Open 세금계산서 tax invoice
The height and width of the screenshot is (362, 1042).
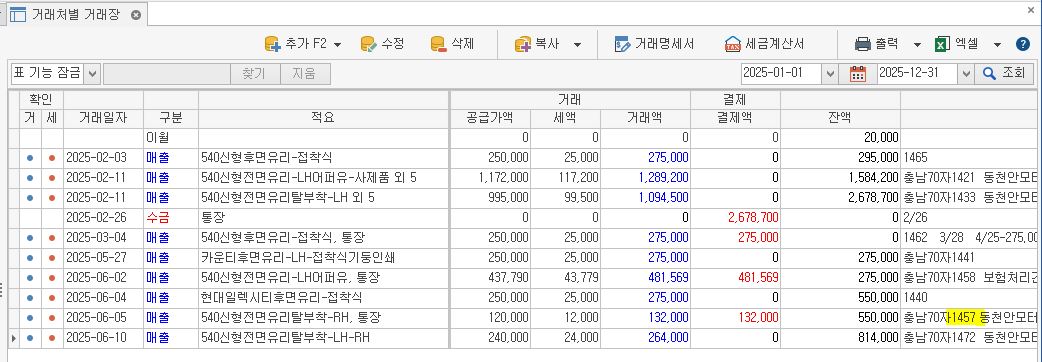[x=764, y=44]
